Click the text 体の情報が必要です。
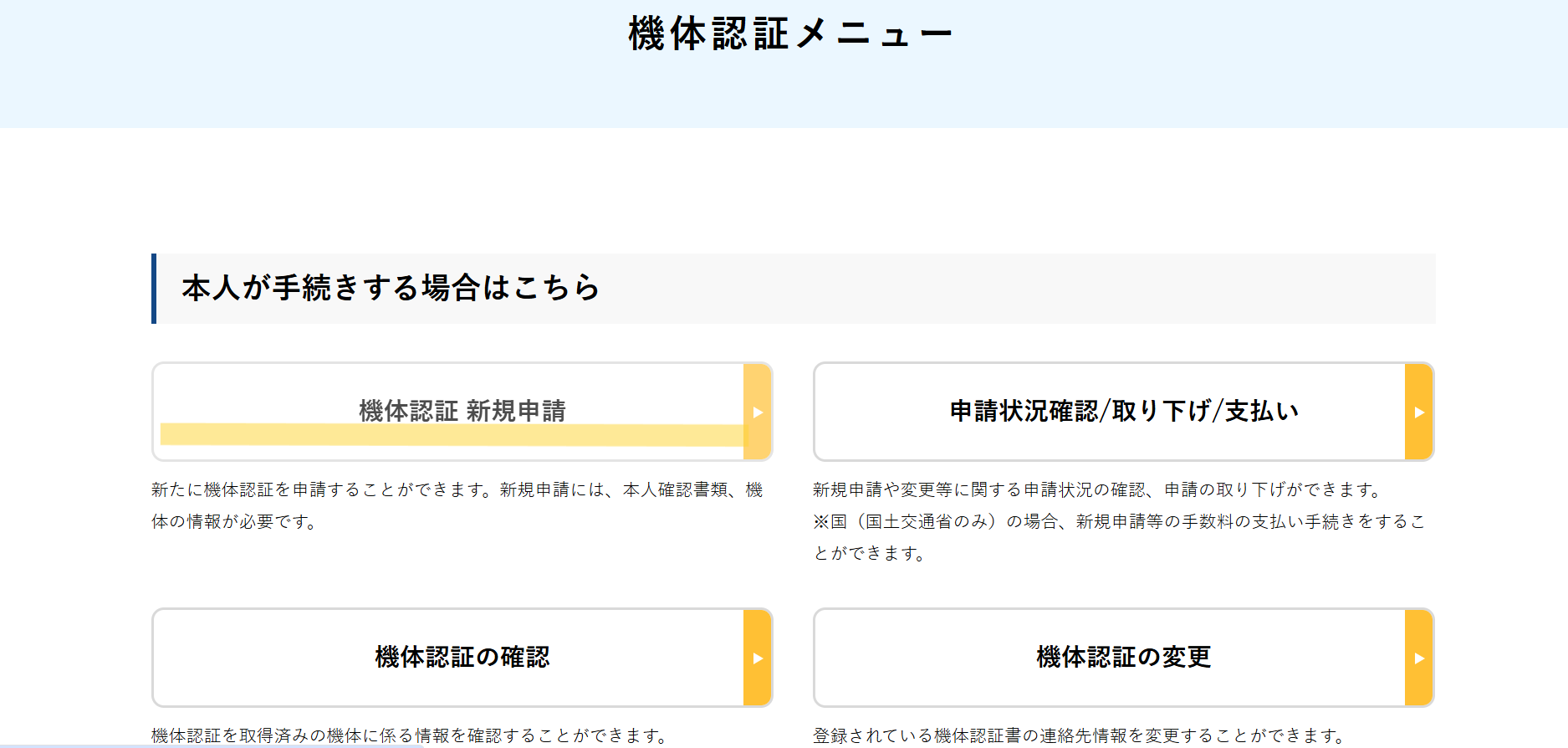 point(236,521)
